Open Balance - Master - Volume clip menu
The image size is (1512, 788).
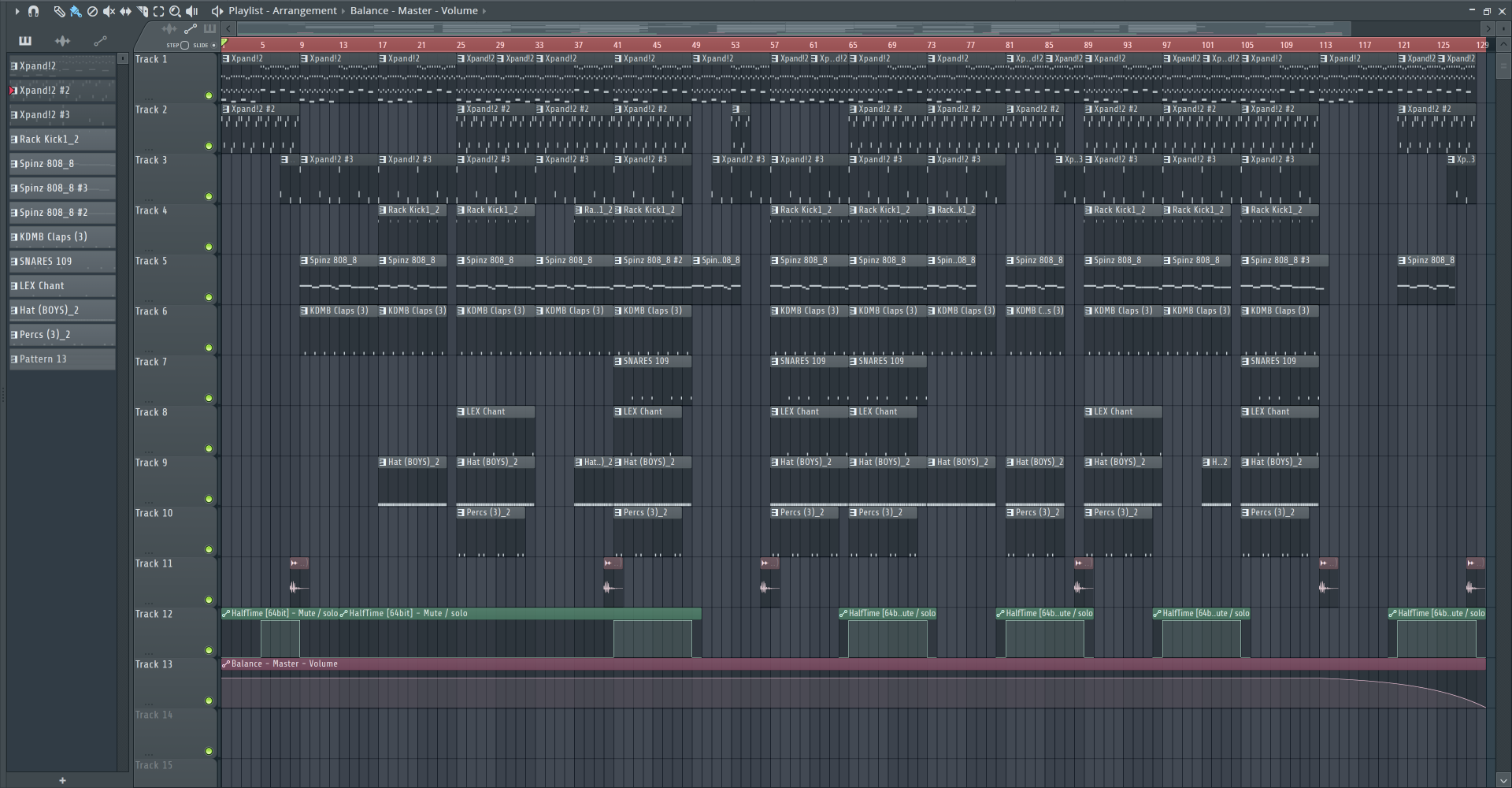(227, 663)
